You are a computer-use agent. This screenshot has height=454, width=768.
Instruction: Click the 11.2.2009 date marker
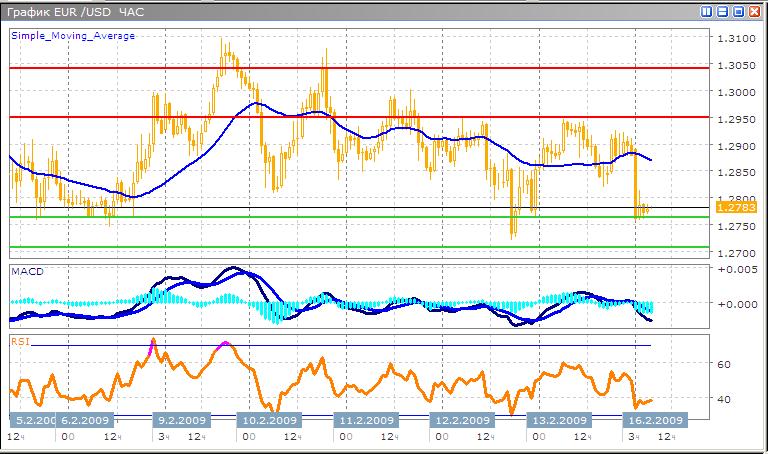(364, 420)
